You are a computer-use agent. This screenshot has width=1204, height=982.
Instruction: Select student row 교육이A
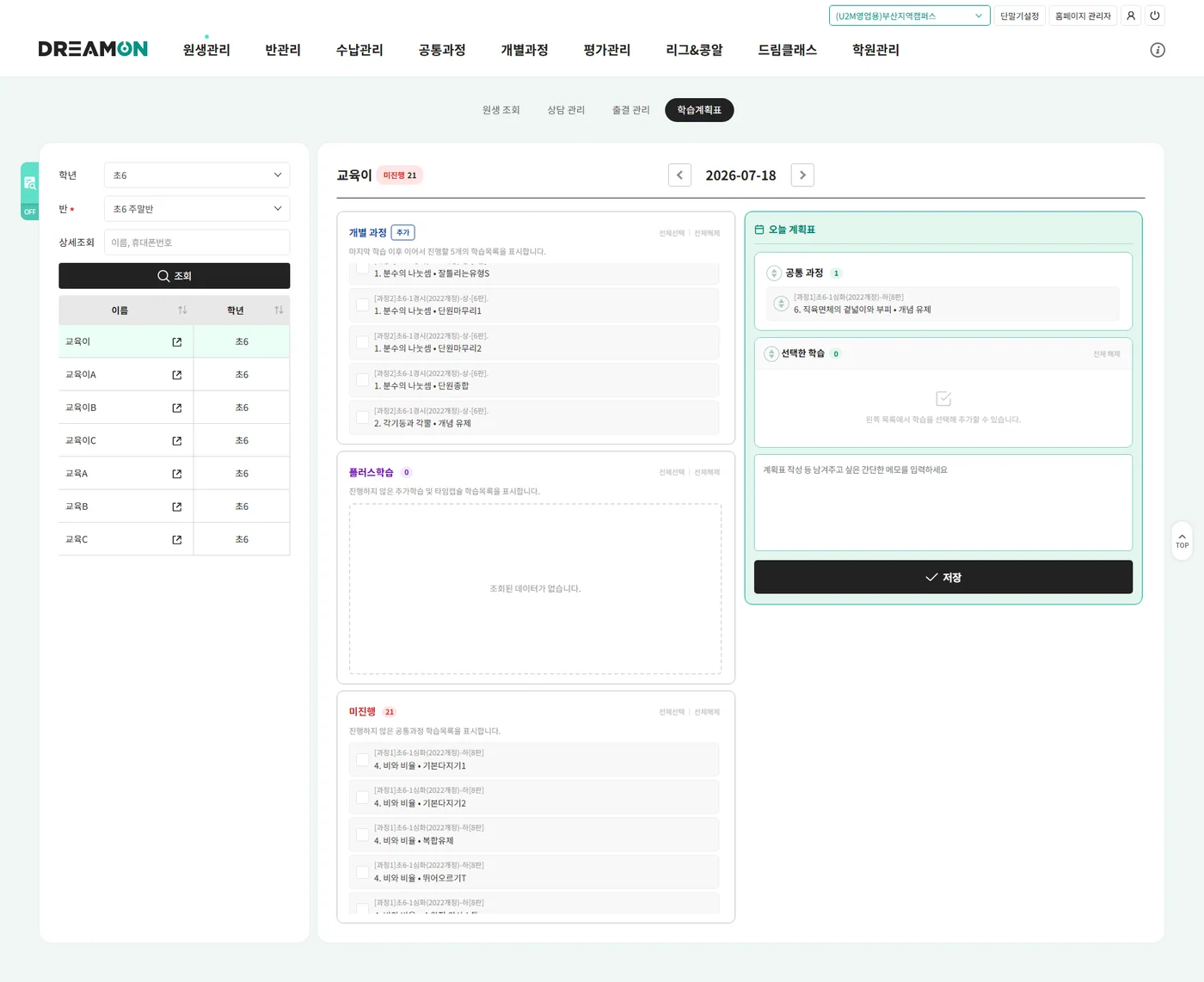pyautogui.click(x=174, y=375)
